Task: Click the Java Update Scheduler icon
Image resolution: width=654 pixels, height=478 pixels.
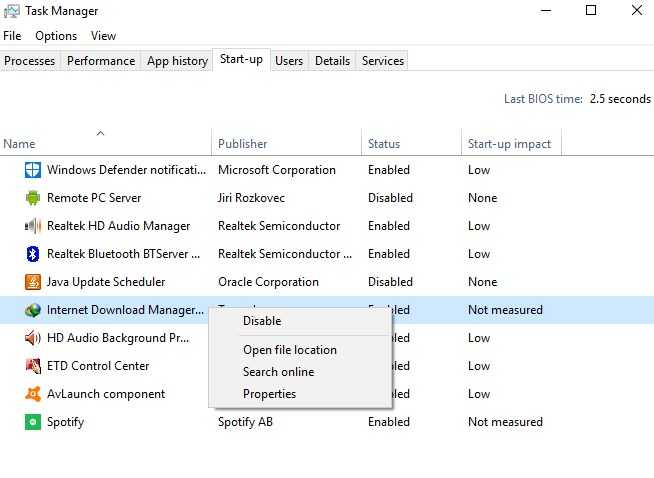Action: pos(32,282)
